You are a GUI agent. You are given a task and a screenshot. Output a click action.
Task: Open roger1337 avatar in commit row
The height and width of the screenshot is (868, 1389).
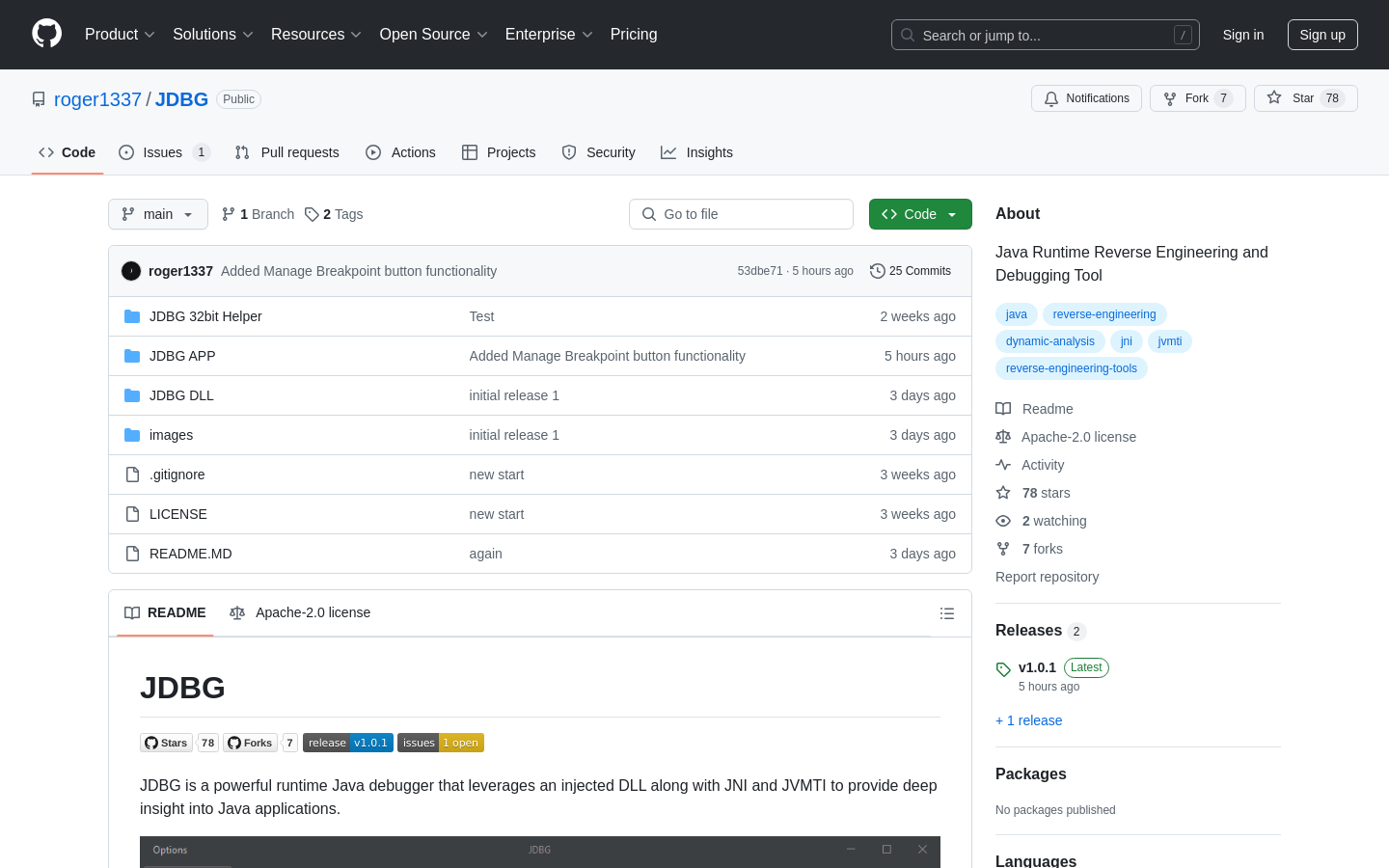point(131,271)
